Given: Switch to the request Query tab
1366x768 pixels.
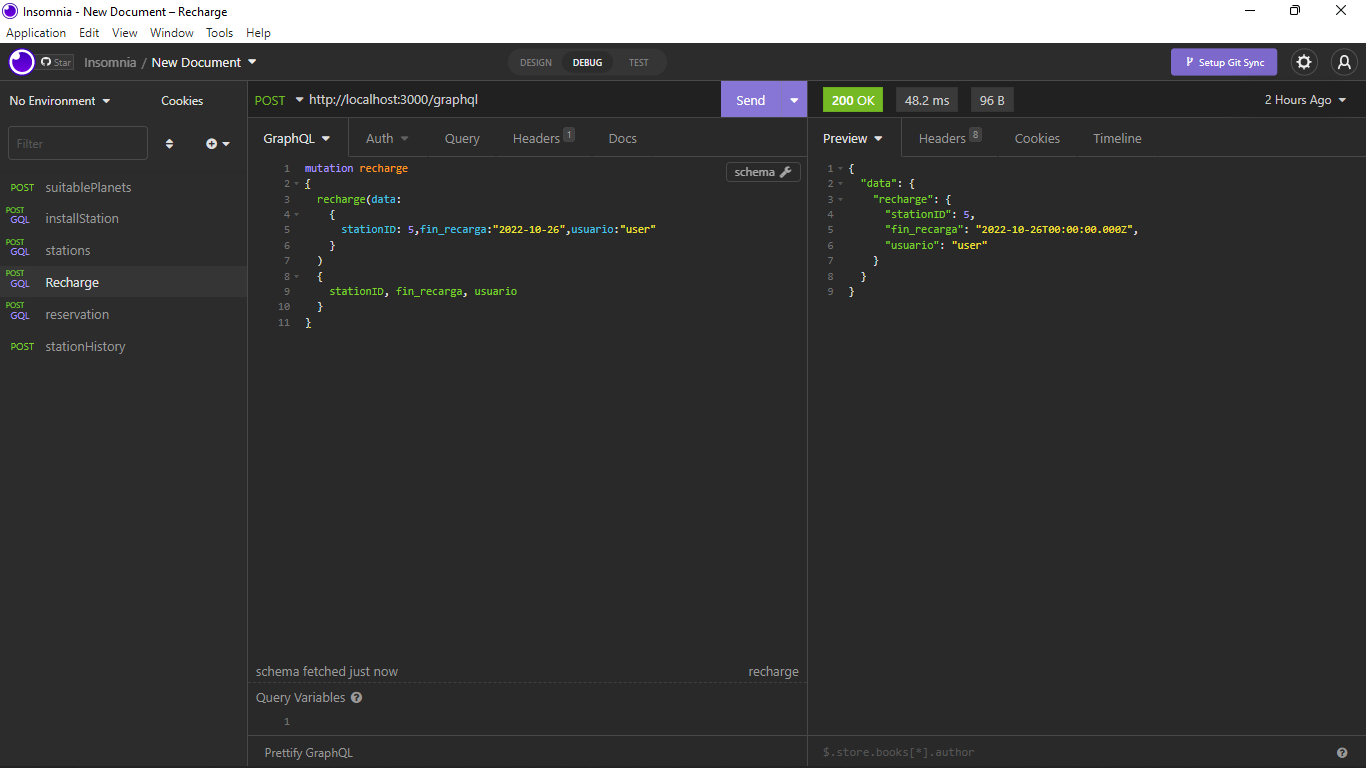Looking at the screenshot, I should pyautogui.click(x=462, y=138).
